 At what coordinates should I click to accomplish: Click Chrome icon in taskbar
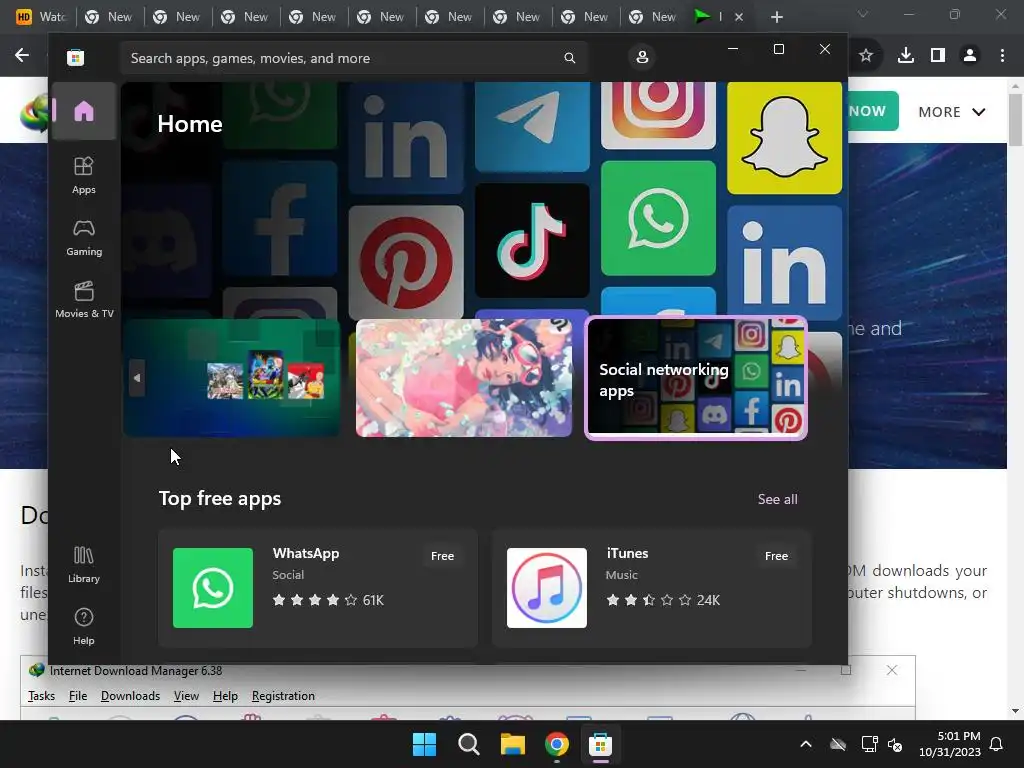pos(556,744)
